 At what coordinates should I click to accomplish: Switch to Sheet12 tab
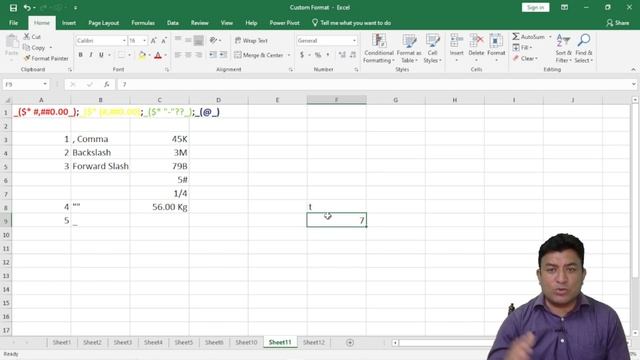tap(313, 342)
